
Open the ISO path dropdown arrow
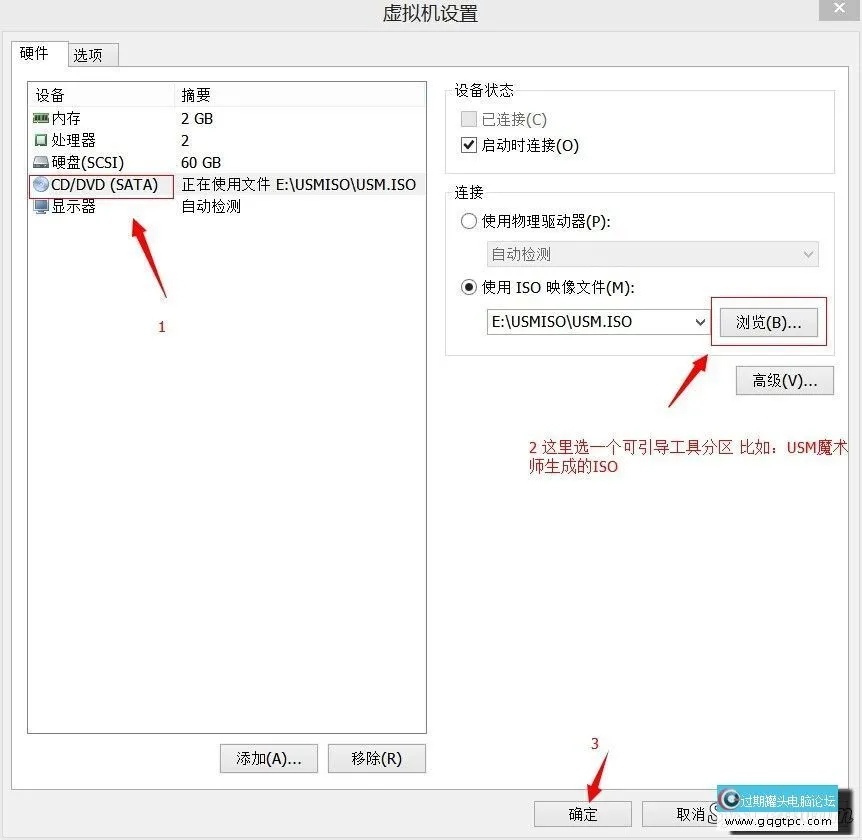pos(699,322)
